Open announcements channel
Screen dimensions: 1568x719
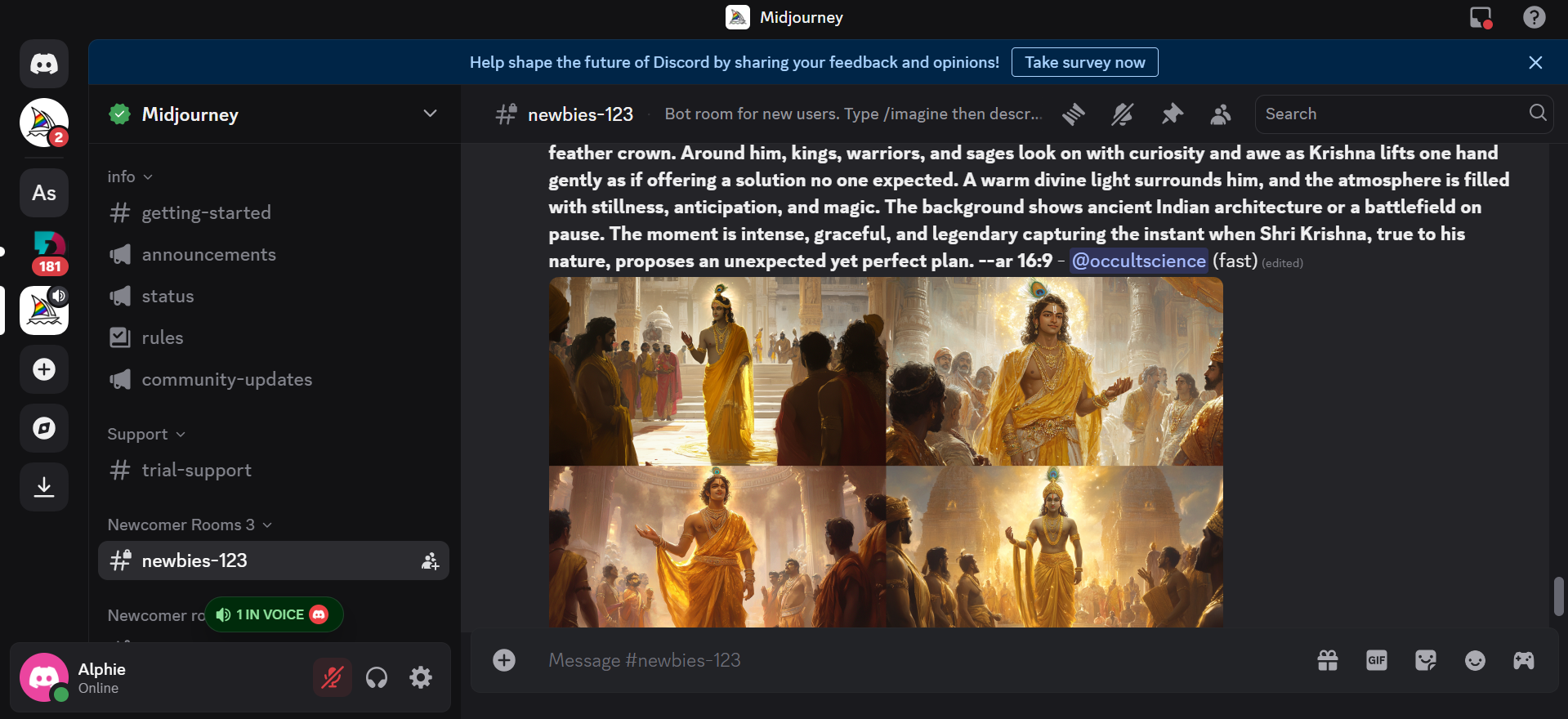point(273,255)
